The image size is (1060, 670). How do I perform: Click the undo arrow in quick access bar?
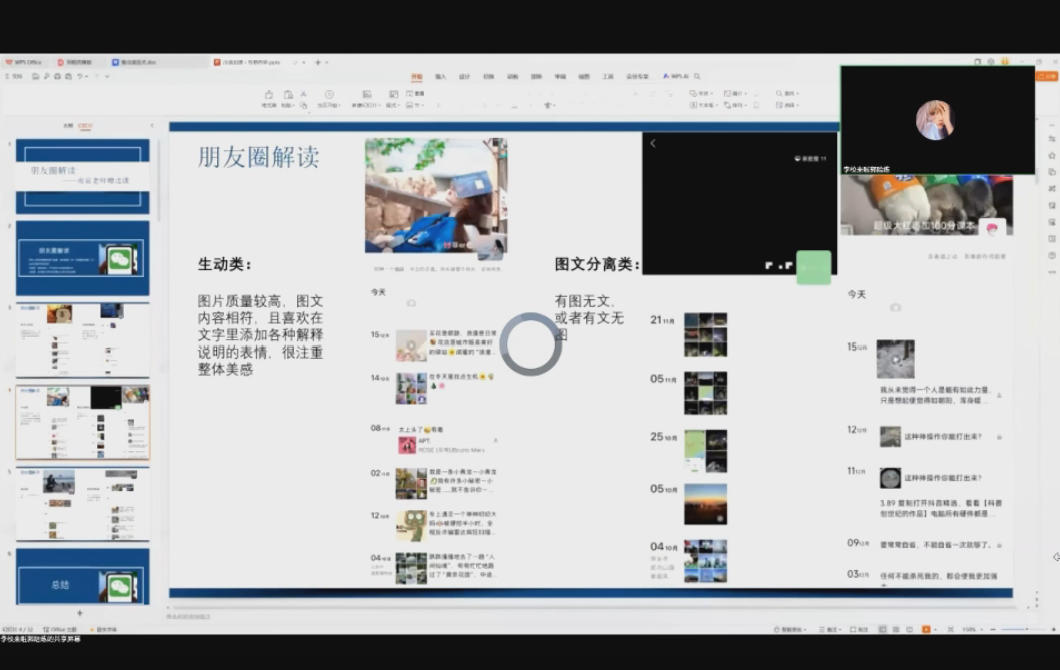(80, 76)
